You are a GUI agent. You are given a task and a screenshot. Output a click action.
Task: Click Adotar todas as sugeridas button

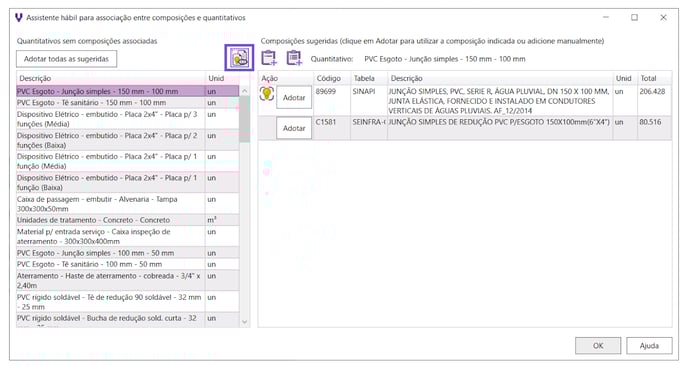point(67,59)
